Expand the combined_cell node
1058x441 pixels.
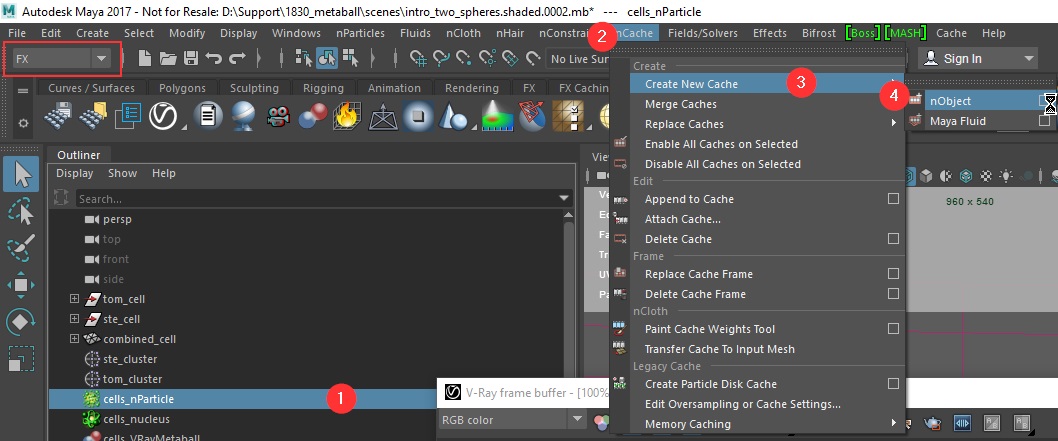click(x=74, y=339)
